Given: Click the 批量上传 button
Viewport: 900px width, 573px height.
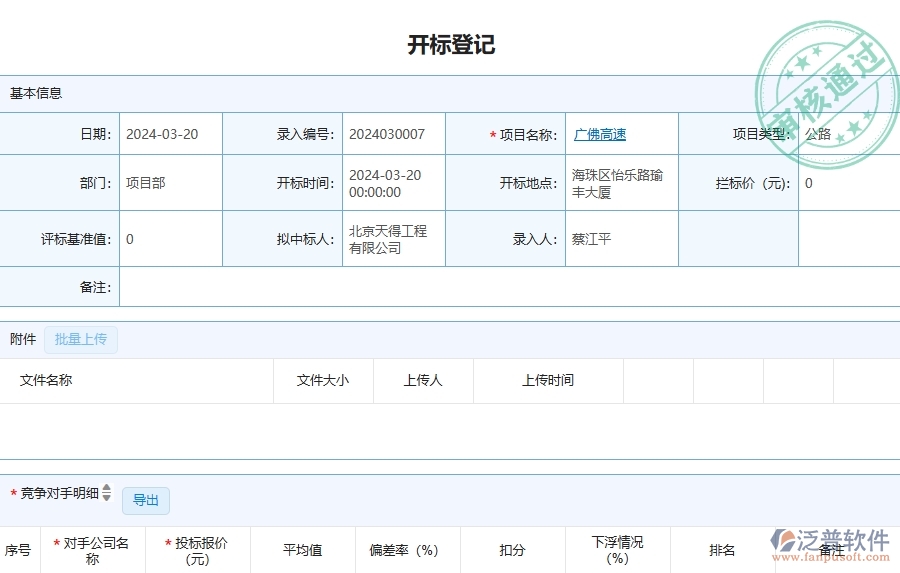Looking at the screenshot, I should 81,340.
